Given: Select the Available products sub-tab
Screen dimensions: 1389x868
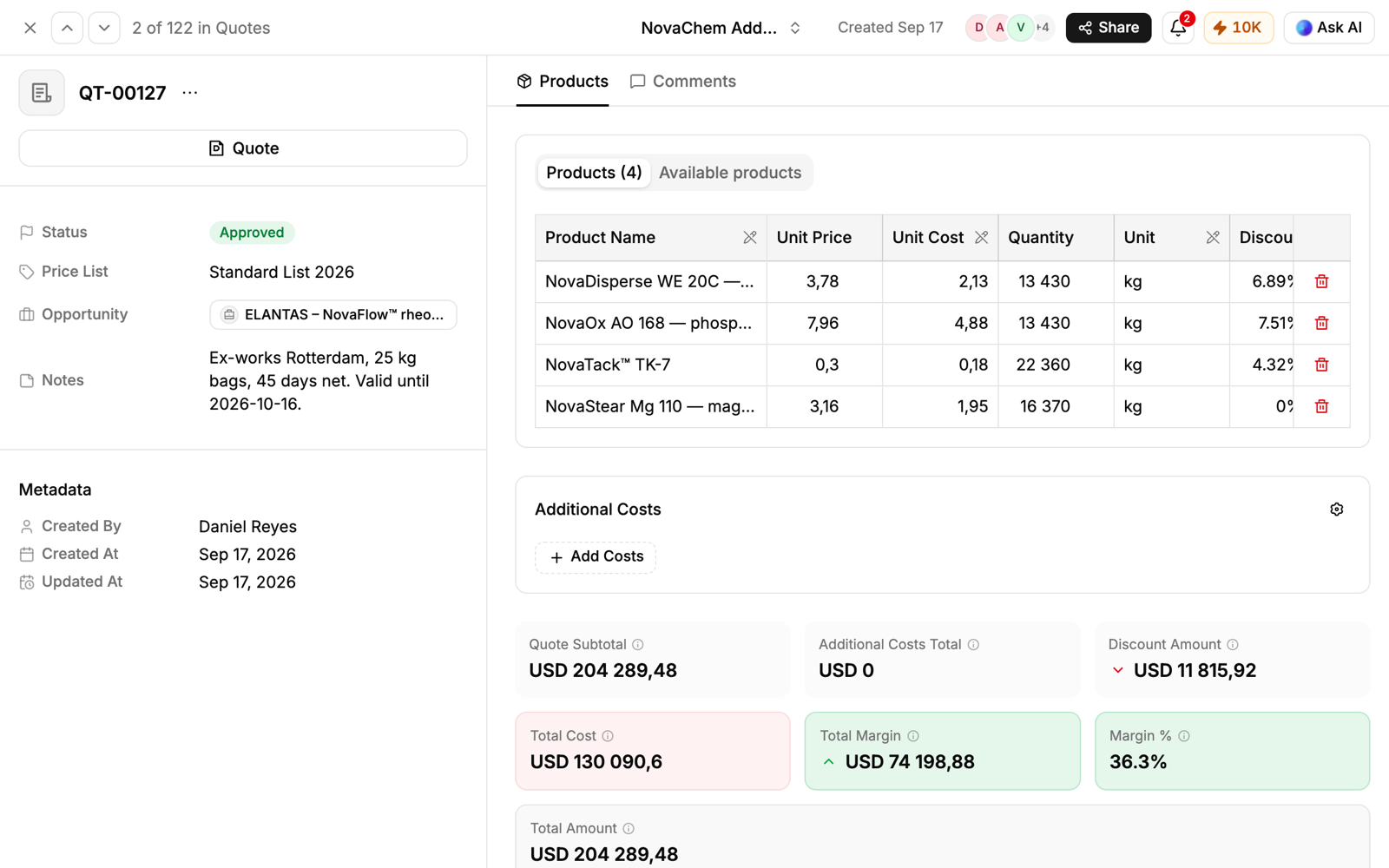Looking at the screenshot, I should (730, 173).
